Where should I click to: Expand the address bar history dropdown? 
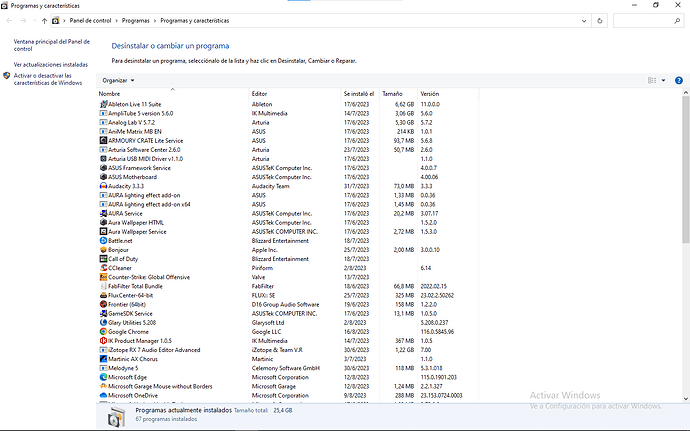[x=584, y=21]
